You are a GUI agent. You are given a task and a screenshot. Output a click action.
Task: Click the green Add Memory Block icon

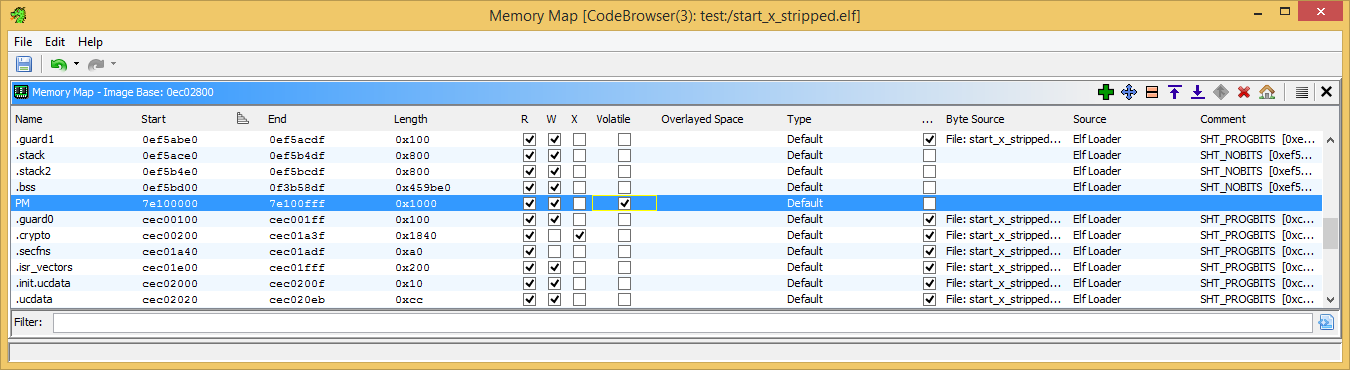pyautogui.click(x=1106, y=92)
